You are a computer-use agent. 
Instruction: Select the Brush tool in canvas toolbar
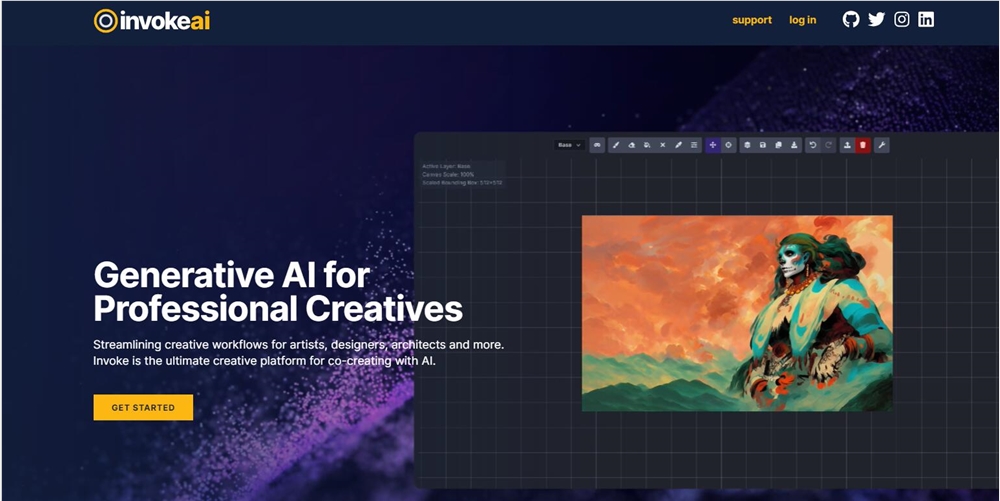coord(616,145)
